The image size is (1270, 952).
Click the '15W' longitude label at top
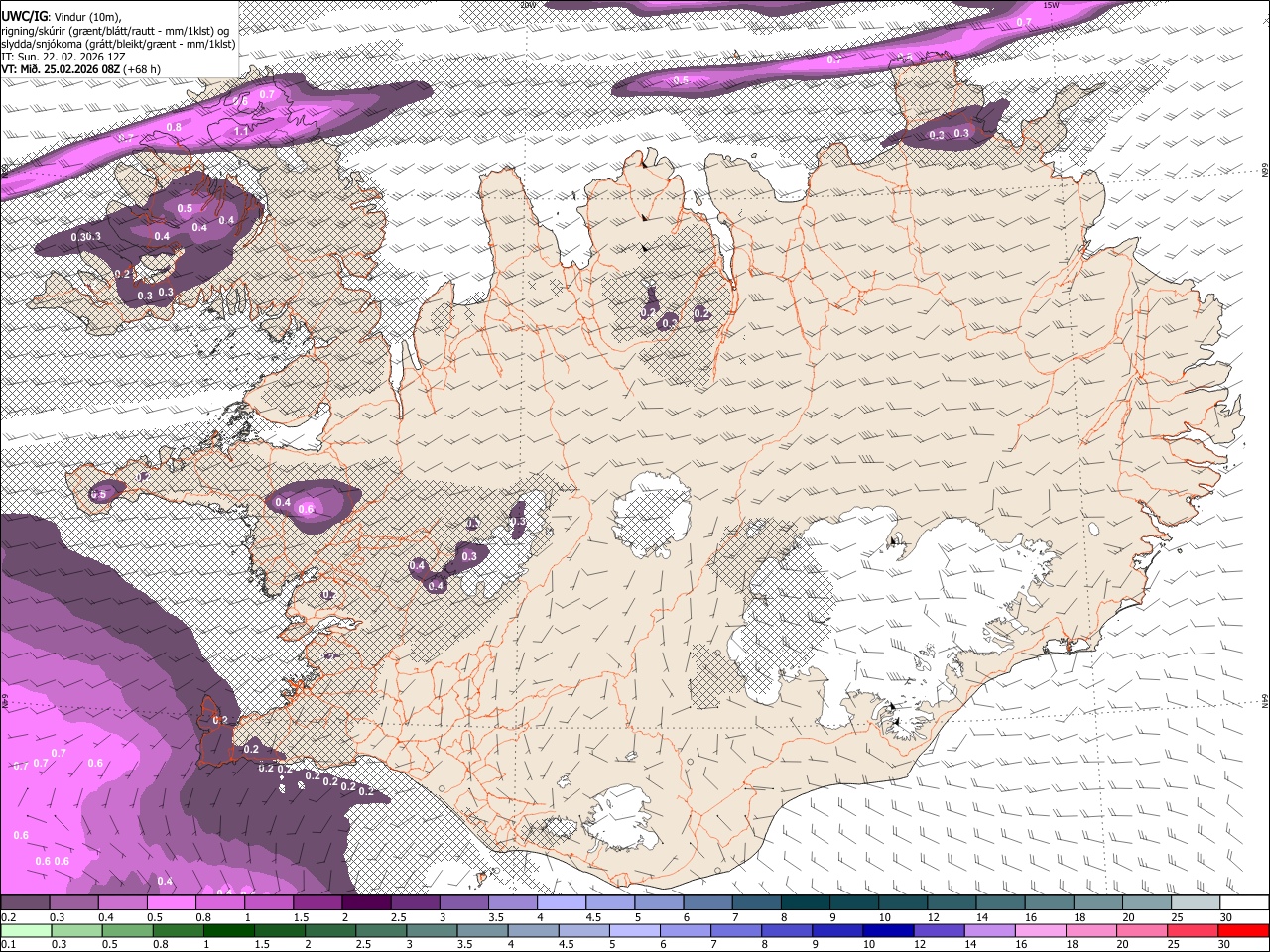point(1052,5)
